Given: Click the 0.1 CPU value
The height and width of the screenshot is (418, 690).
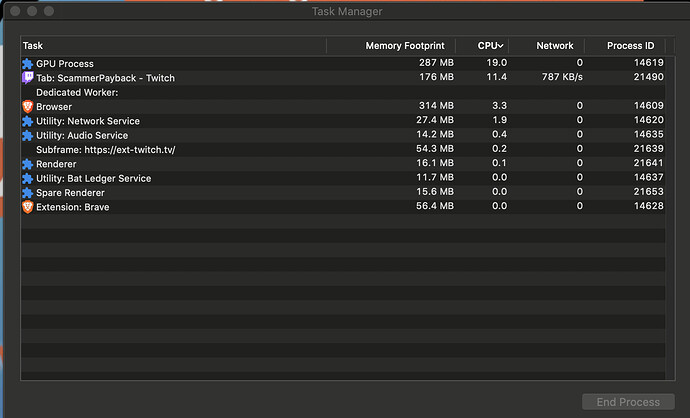Looking at the screenshot, I should tap(499, 163).
